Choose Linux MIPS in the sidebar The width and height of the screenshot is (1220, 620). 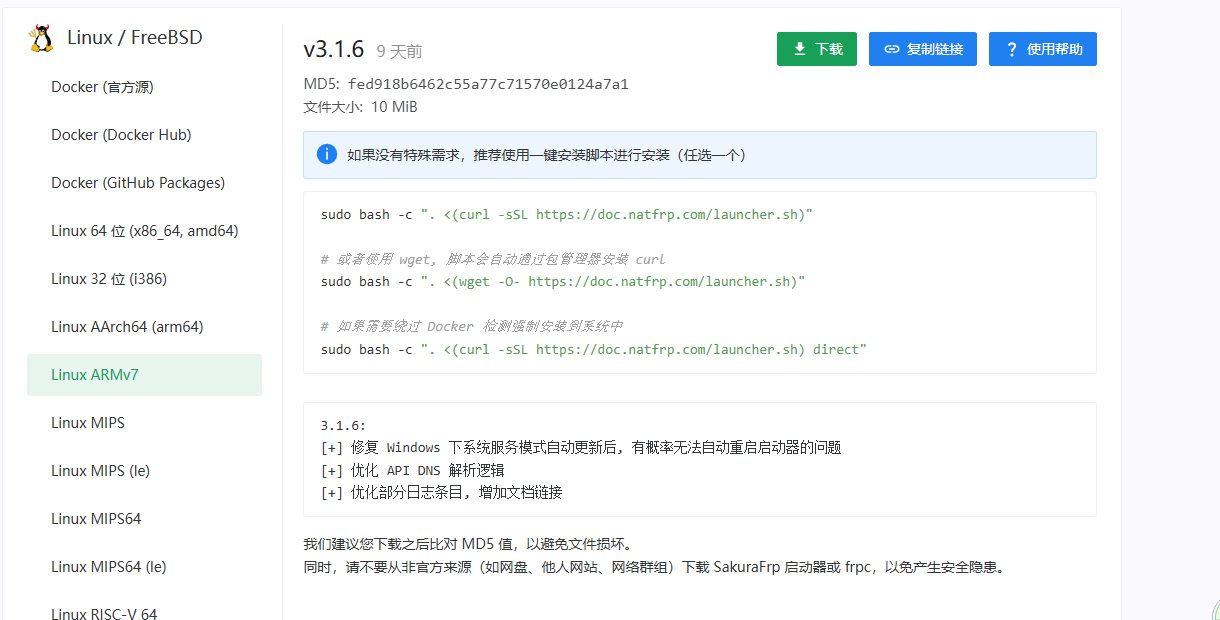88,423
